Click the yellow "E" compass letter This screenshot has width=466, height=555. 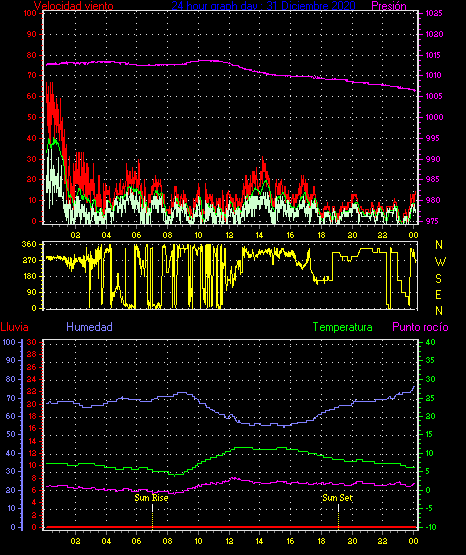coord(438,294)
